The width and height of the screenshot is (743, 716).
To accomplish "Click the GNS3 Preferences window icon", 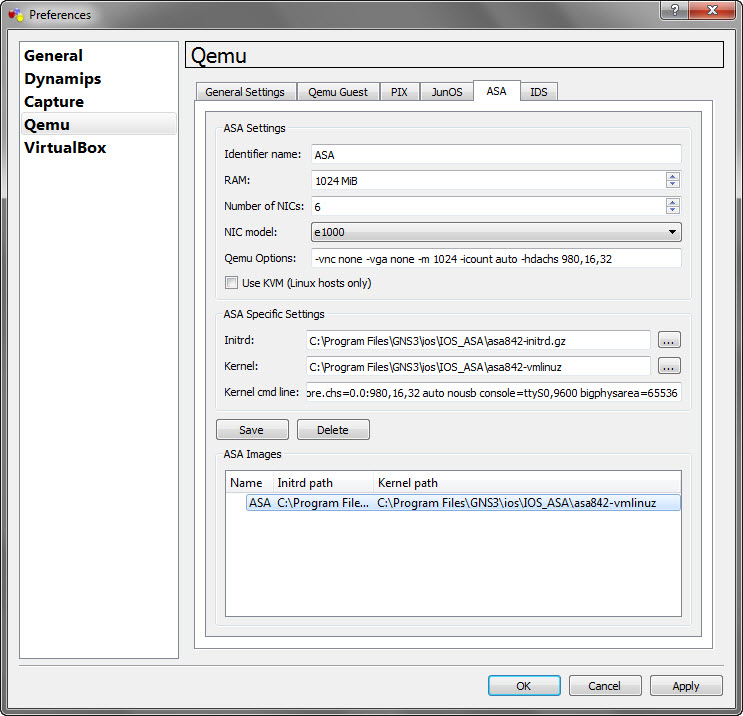I will [16, 15].
